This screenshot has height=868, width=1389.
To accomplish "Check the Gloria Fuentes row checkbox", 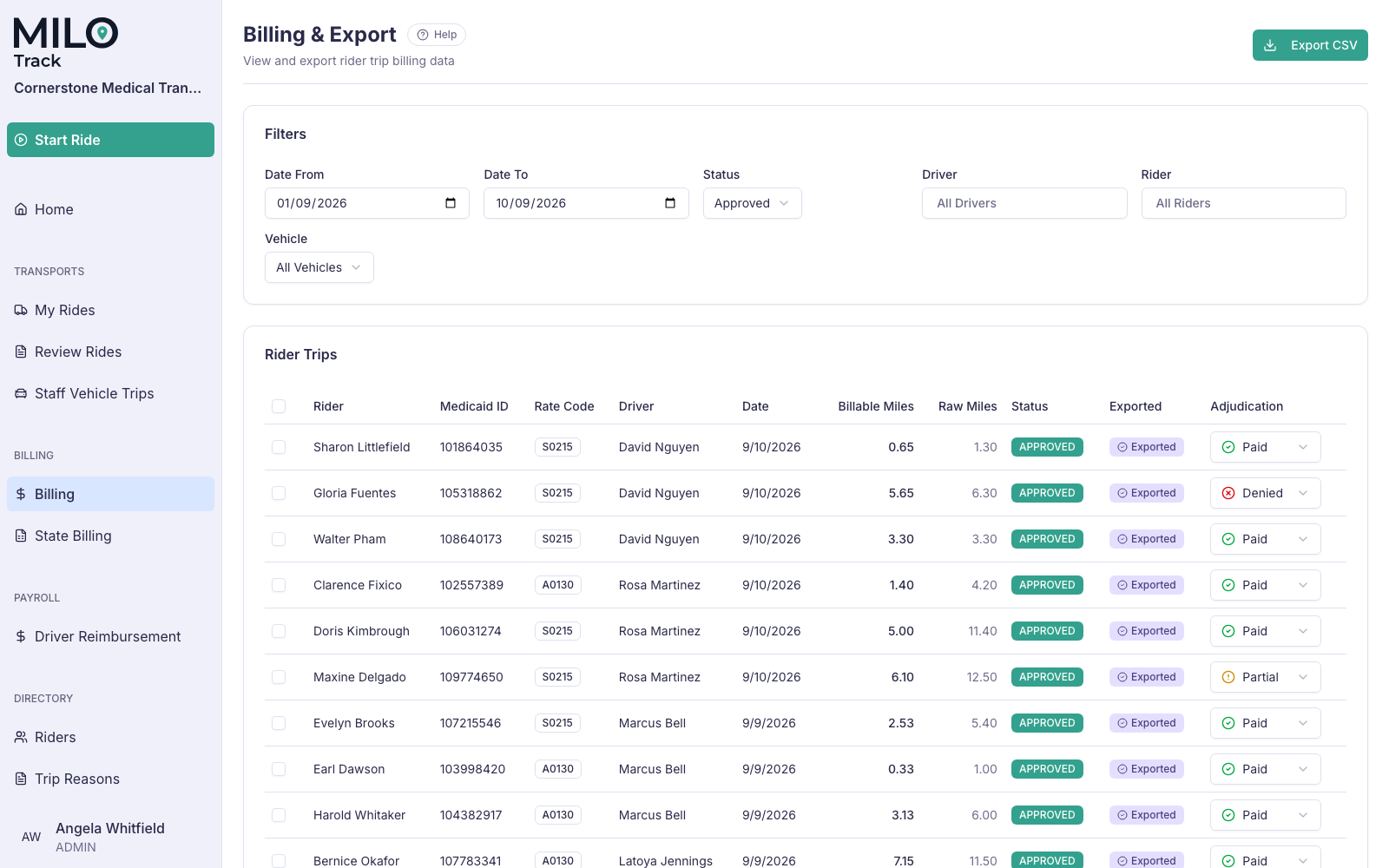I will [279, 493].
